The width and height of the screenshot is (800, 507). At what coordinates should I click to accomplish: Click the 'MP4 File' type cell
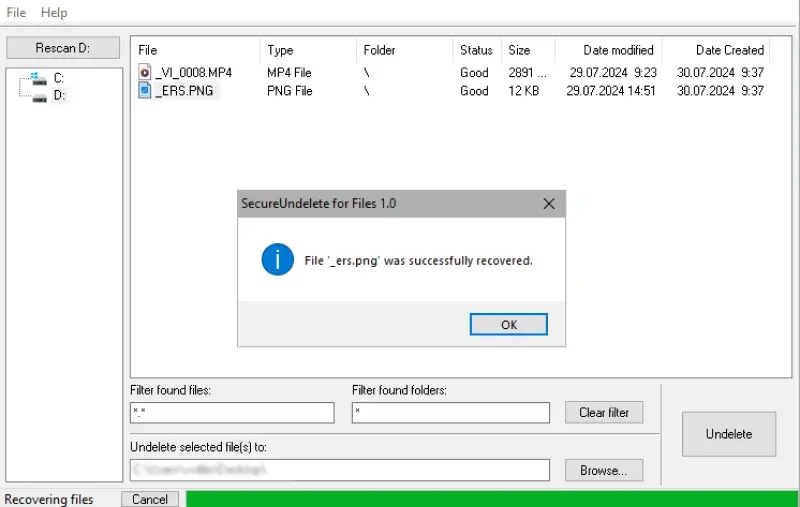tap(289, 72)
